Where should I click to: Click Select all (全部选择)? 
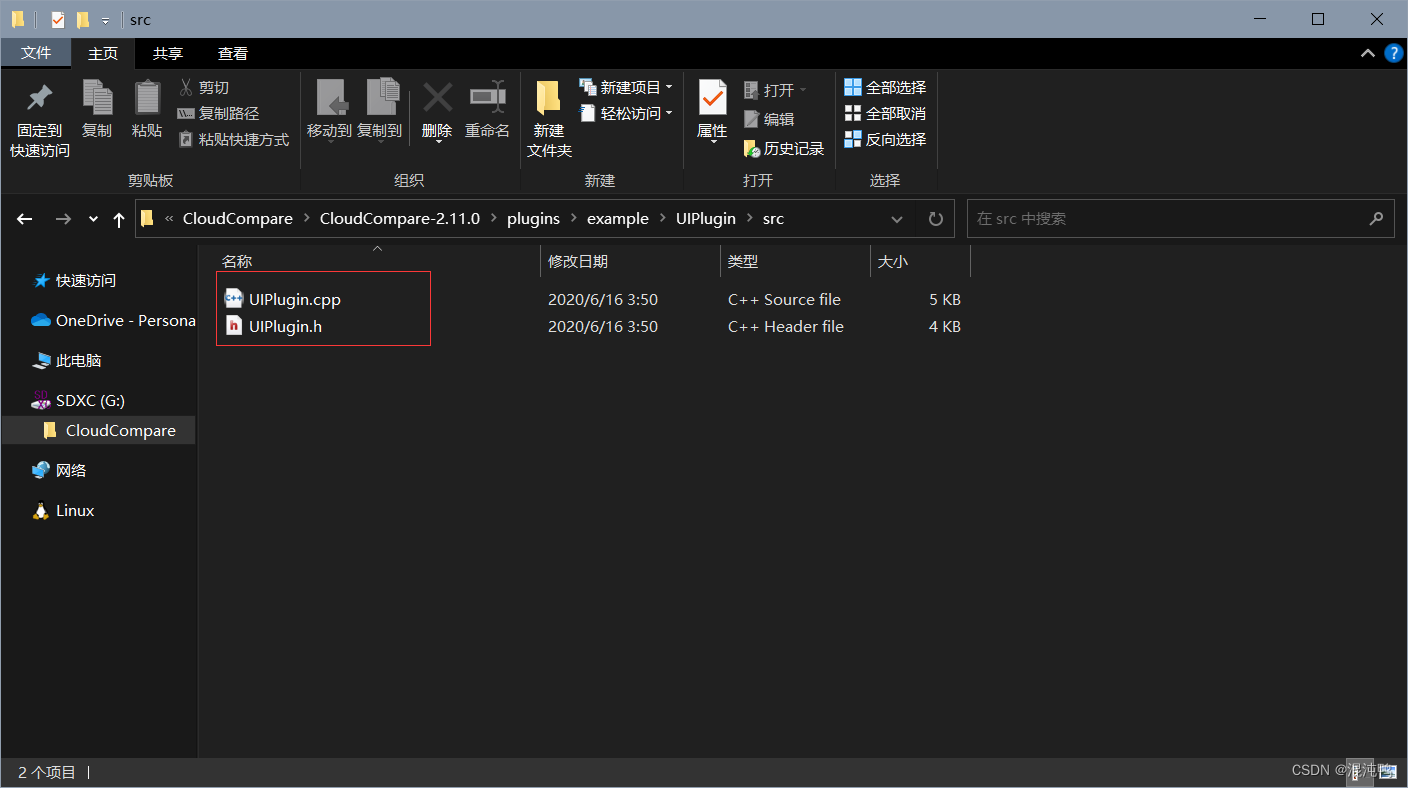click(885, 88)
